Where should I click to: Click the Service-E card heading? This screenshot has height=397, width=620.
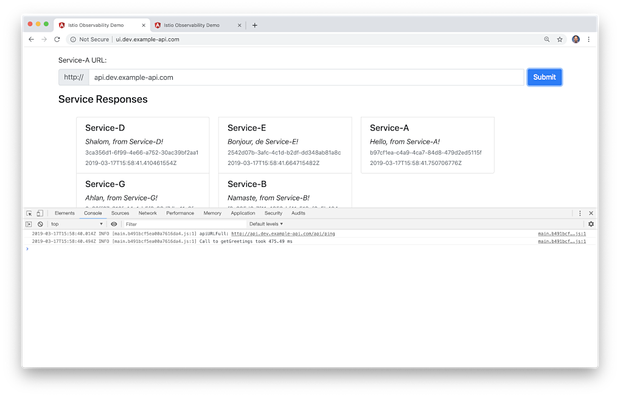[246, 128]
